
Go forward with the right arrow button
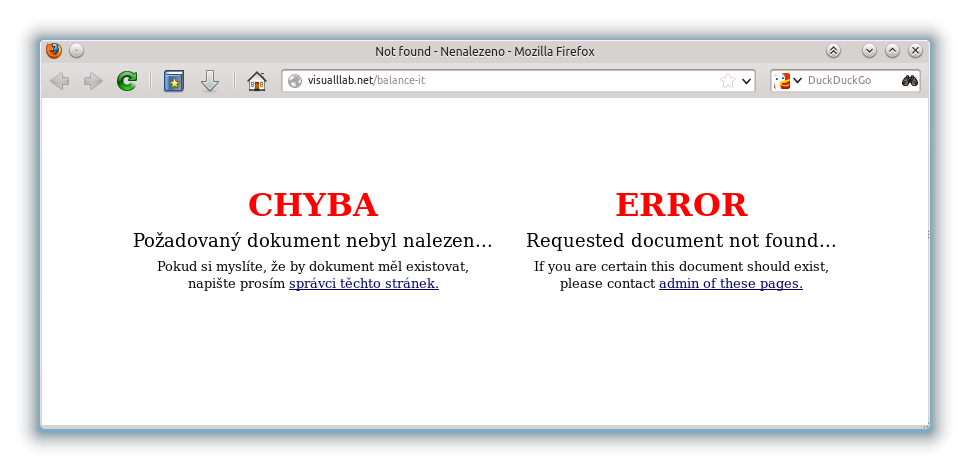point(93,81)
